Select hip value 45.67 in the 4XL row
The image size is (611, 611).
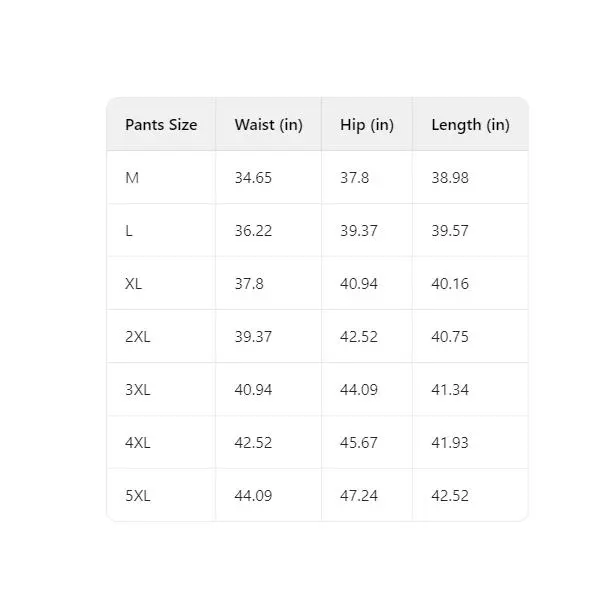358,443
